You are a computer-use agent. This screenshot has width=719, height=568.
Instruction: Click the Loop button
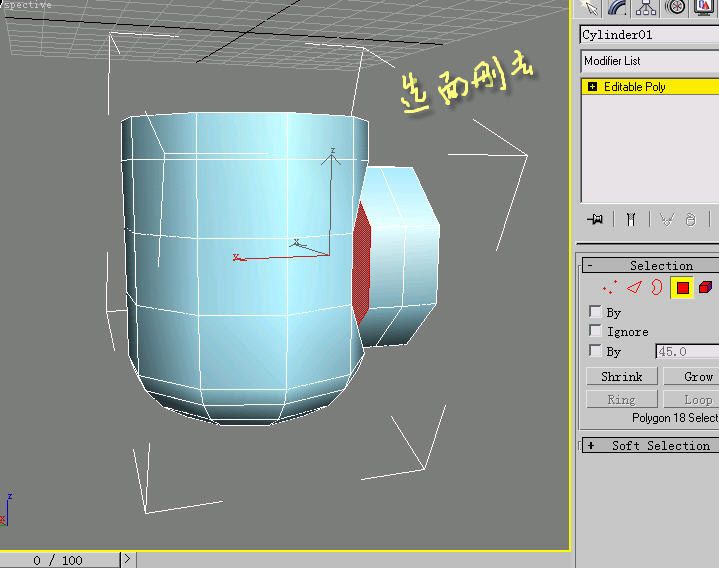tap(691, 399)
